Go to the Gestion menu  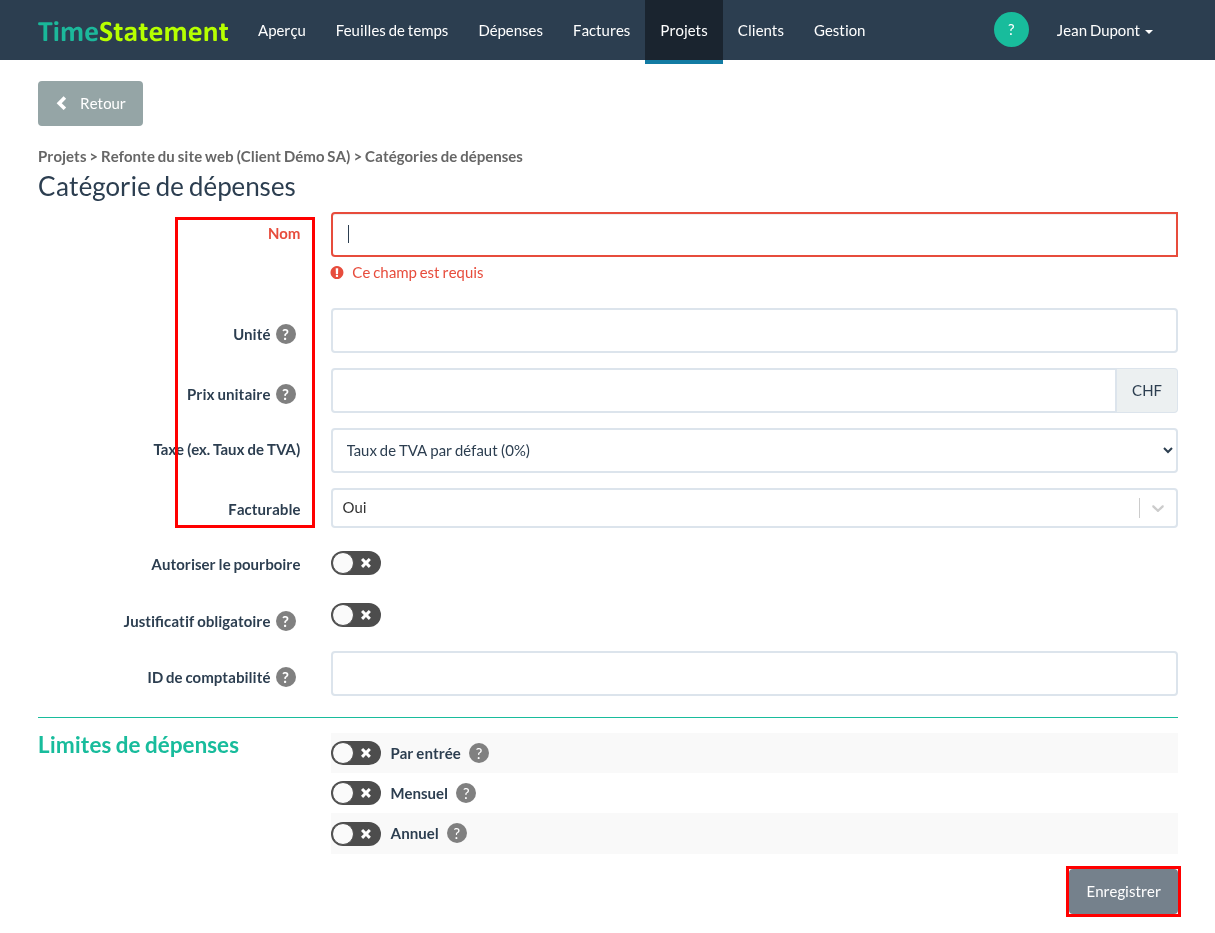pos(840,31)
